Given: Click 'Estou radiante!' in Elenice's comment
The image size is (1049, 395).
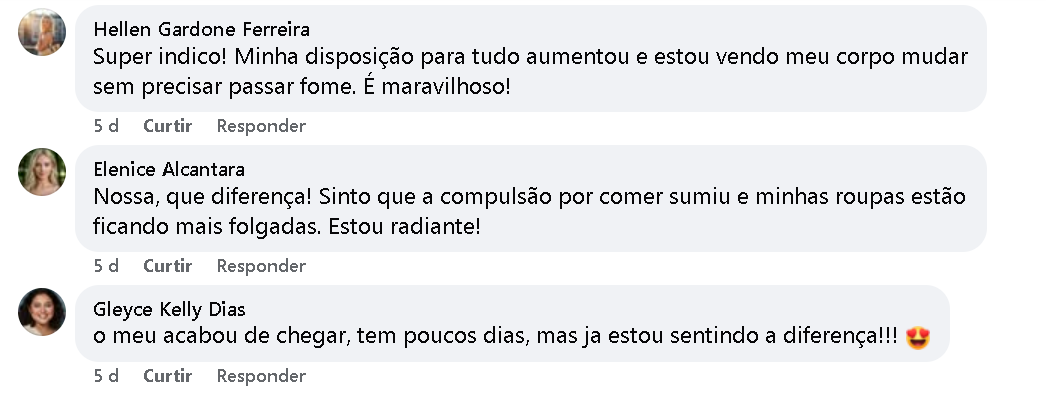Looking at the screenshot, I should (404, 226).
